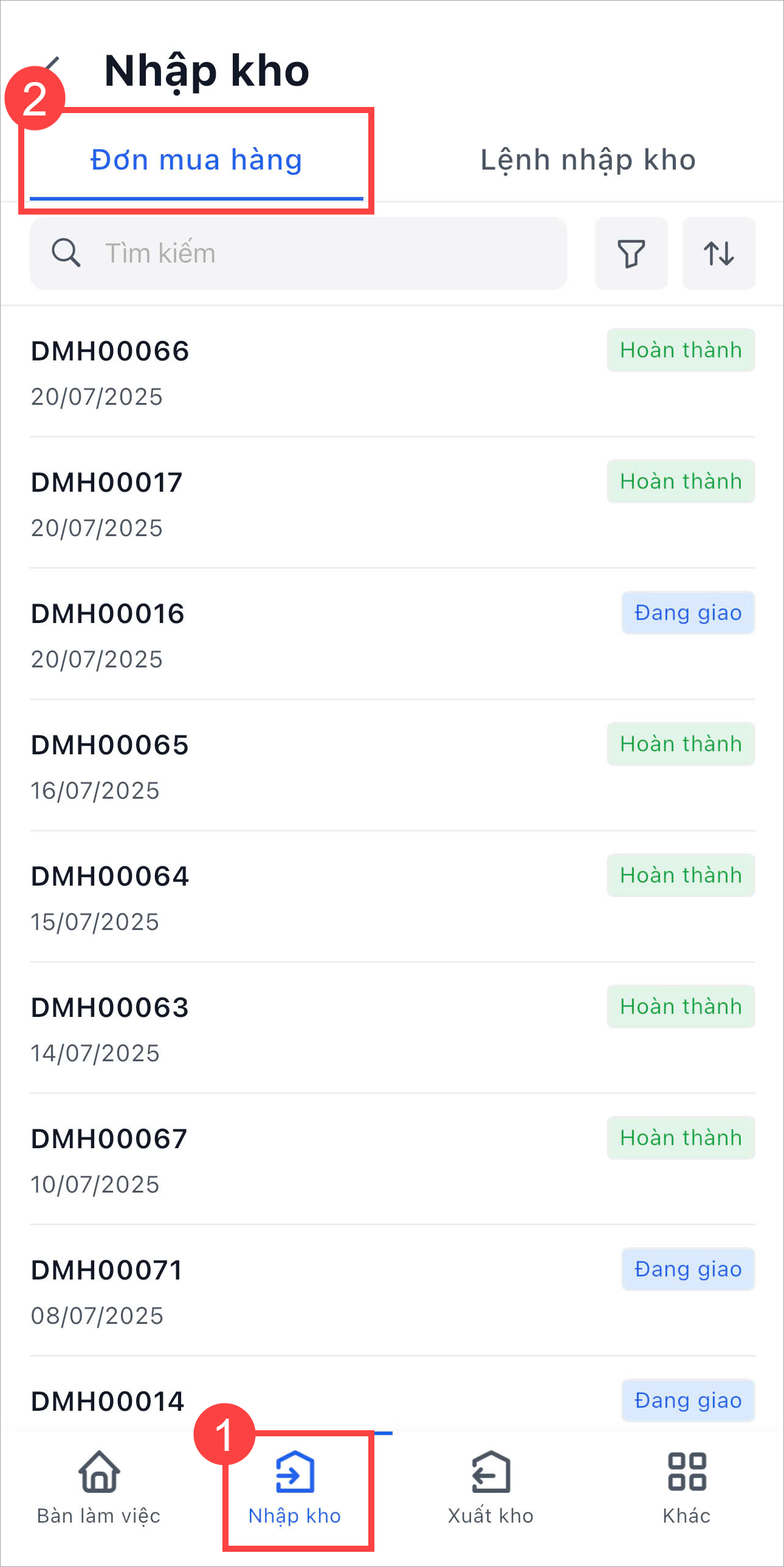The image size is (784, 1567).
Task: Tap Hoàn thành badge on DMH00067
Action: pos(681,1138)
